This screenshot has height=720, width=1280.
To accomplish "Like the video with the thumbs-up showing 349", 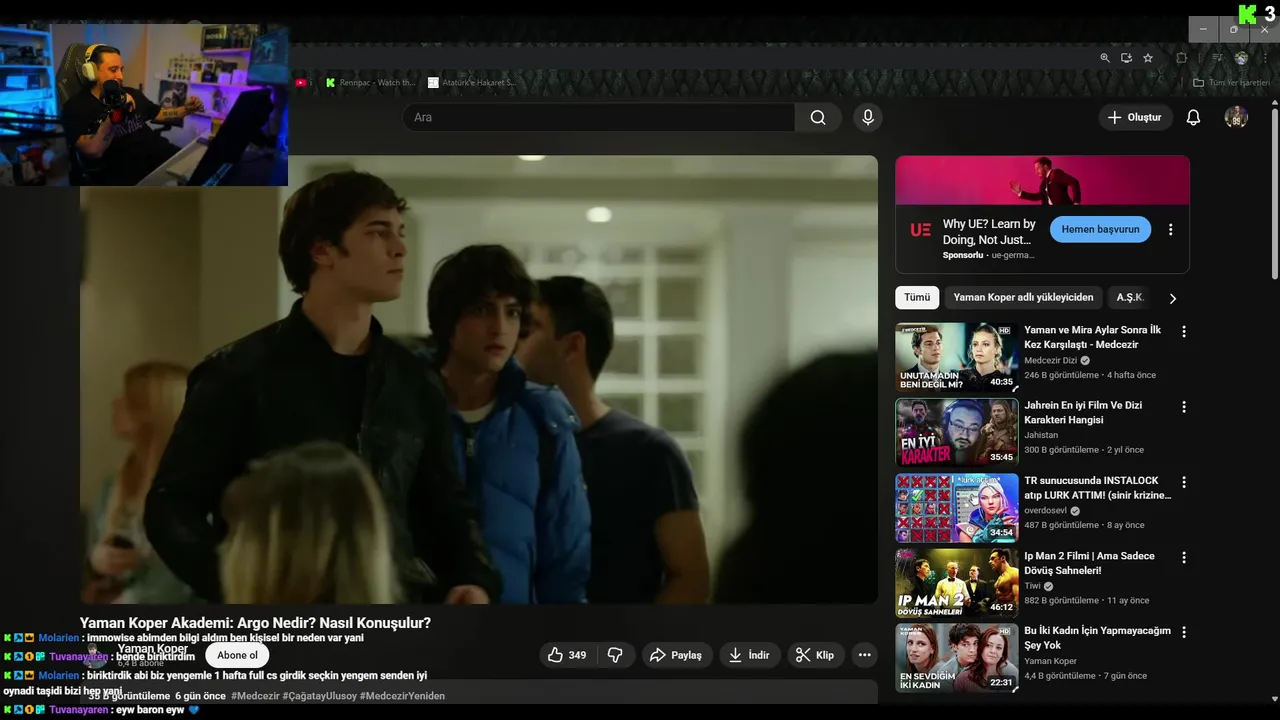I will point(566,655).
